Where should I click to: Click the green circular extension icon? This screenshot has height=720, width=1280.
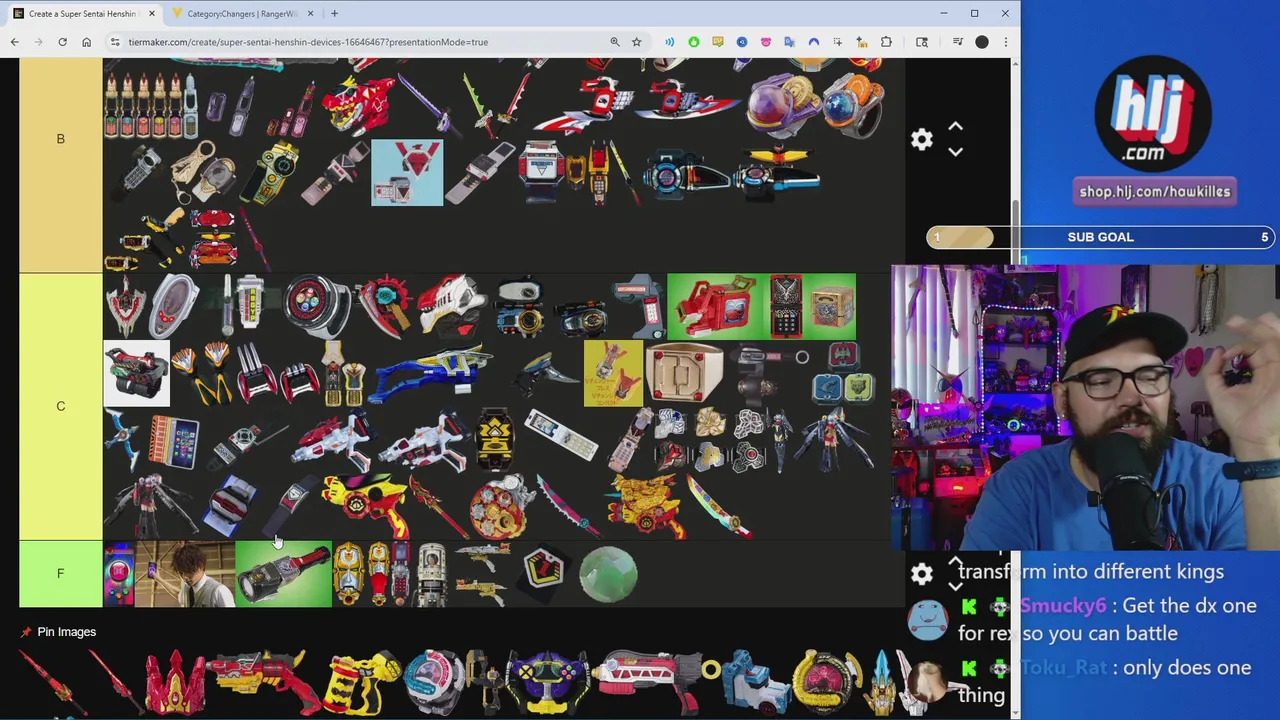click(693, 42)
